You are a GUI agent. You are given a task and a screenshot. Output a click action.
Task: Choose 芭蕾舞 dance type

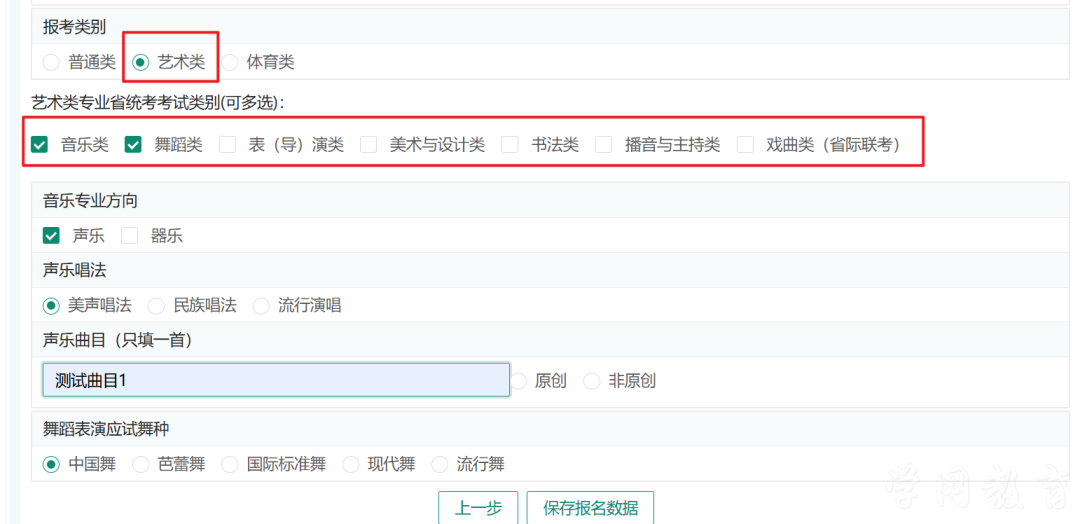click(141, 465)
